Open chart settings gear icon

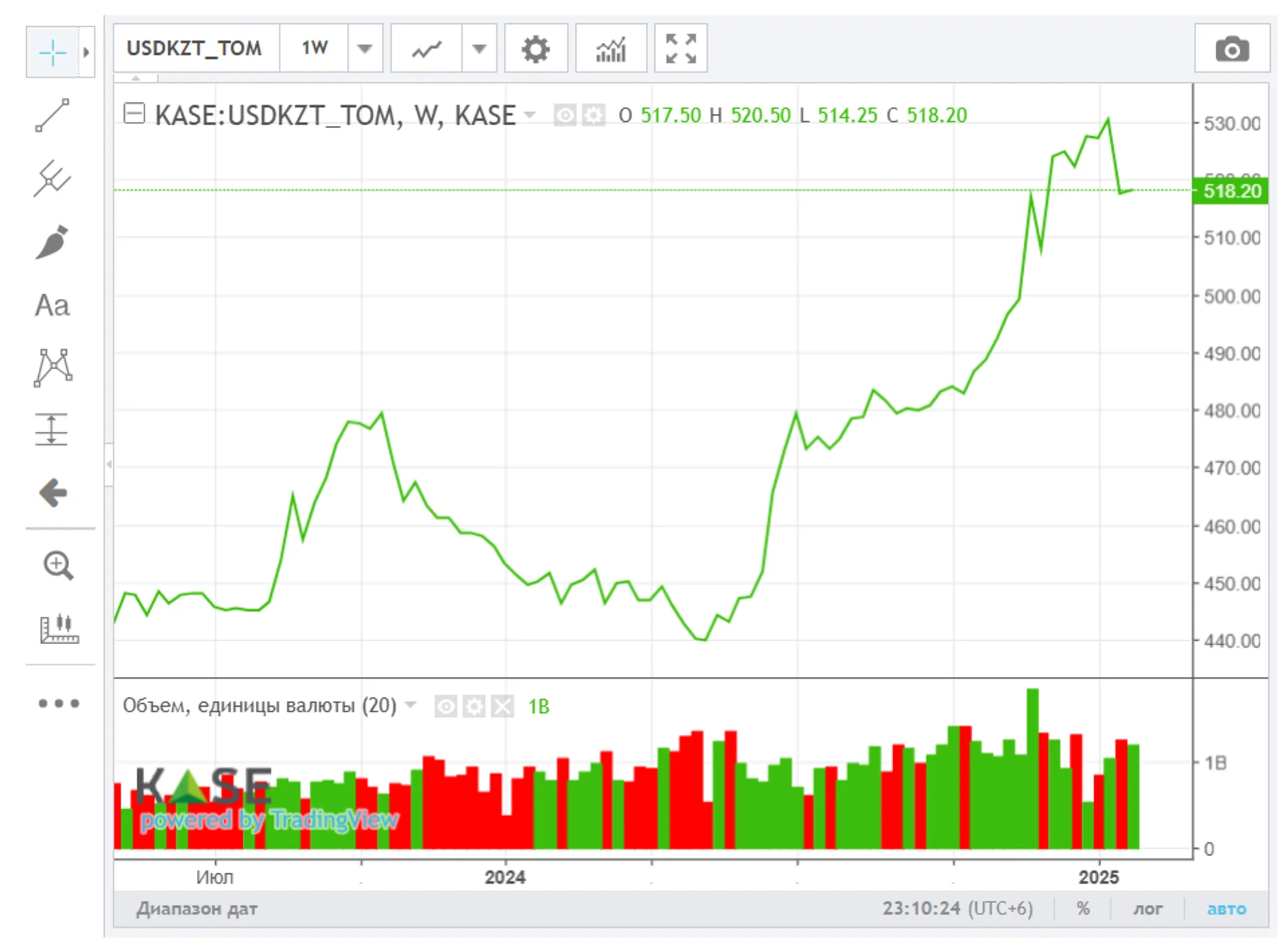point(535,49)
